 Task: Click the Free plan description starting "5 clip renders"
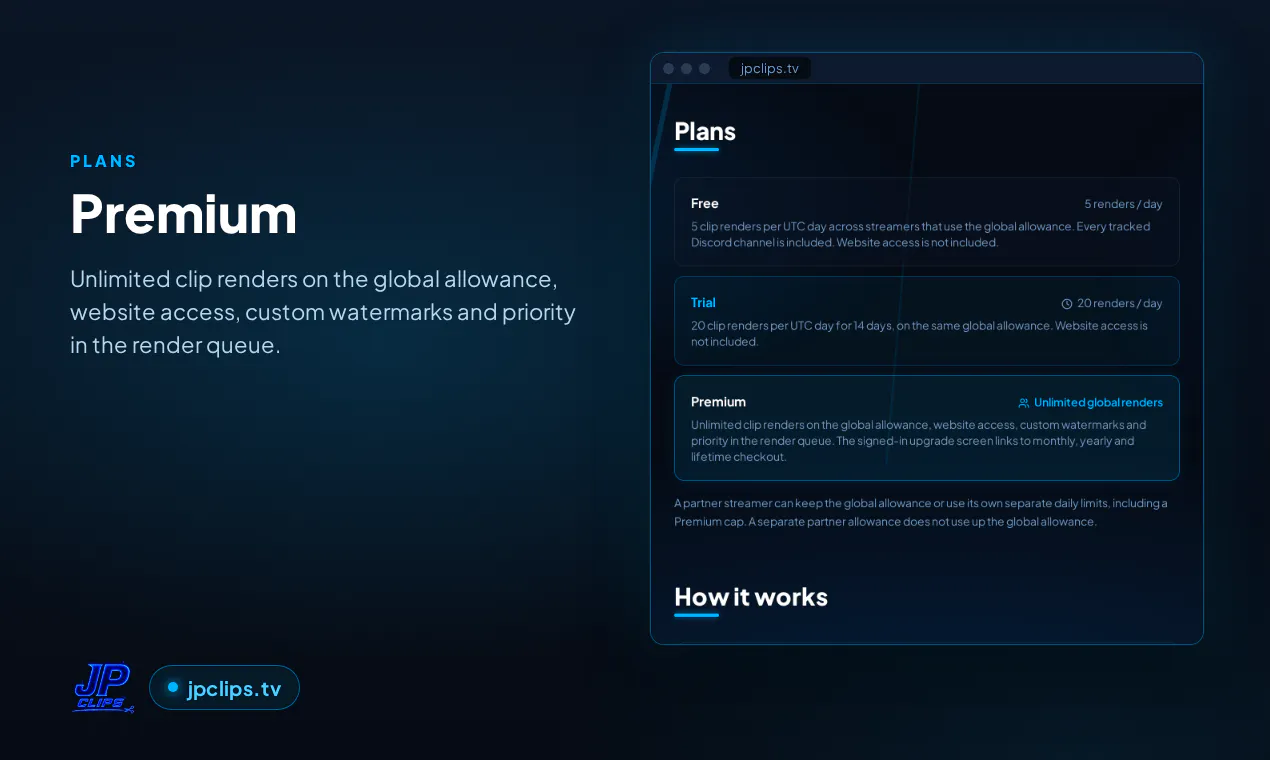tap(921, 234)
